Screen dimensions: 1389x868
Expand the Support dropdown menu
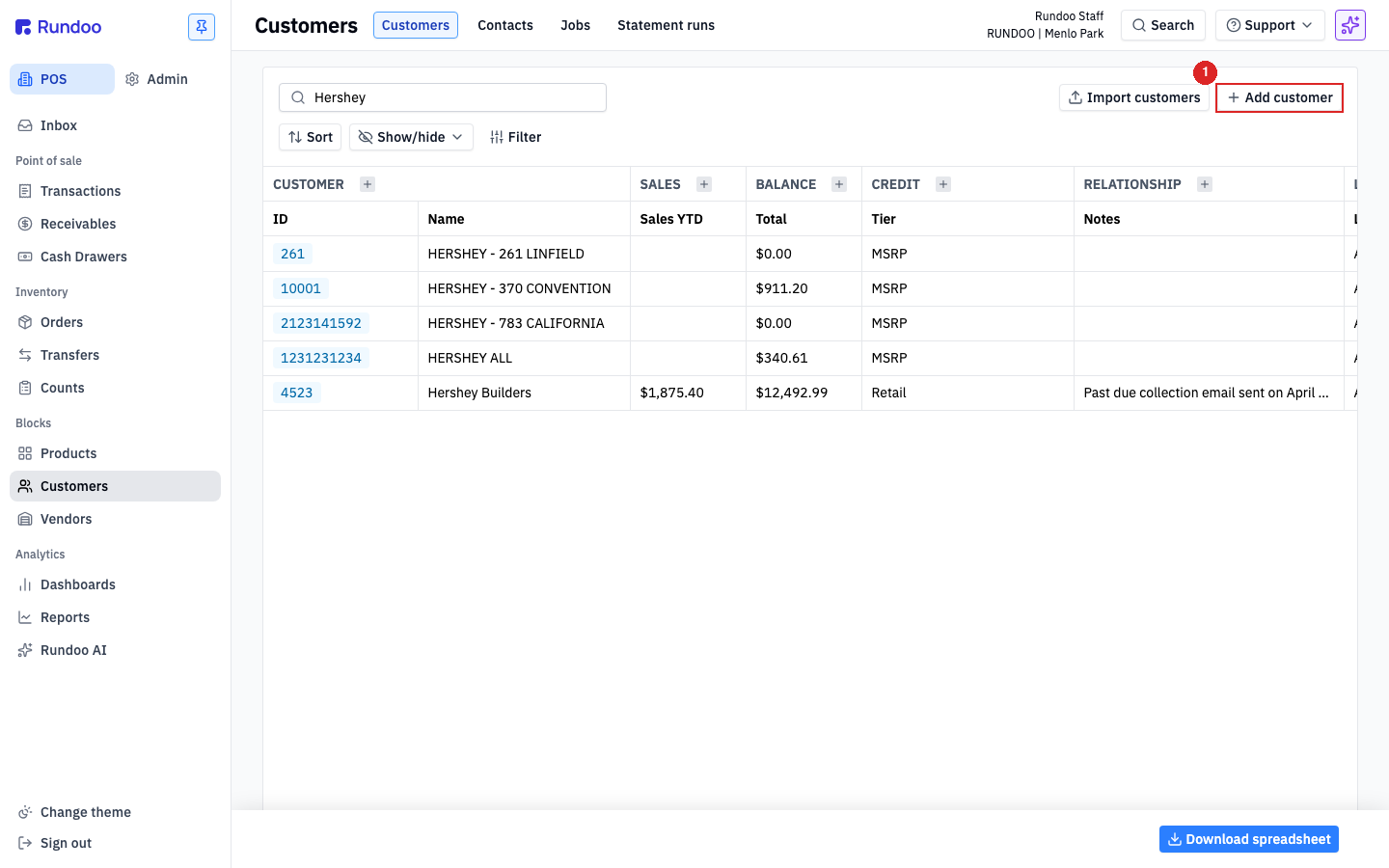[1270, 25]
